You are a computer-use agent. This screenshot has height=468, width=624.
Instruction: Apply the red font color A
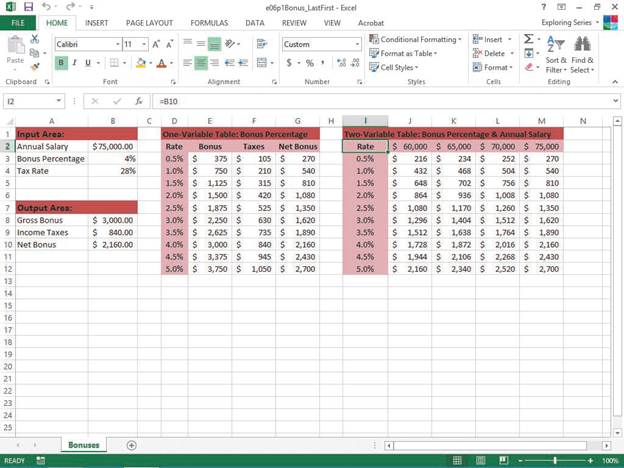(162, 63)
